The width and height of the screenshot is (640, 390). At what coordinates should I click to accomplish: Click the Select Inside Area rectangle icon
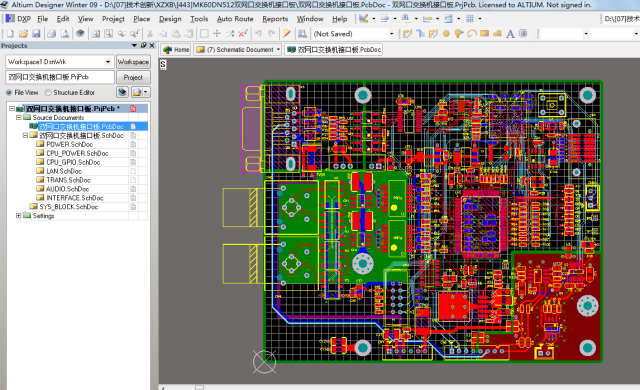pos(204,34)
